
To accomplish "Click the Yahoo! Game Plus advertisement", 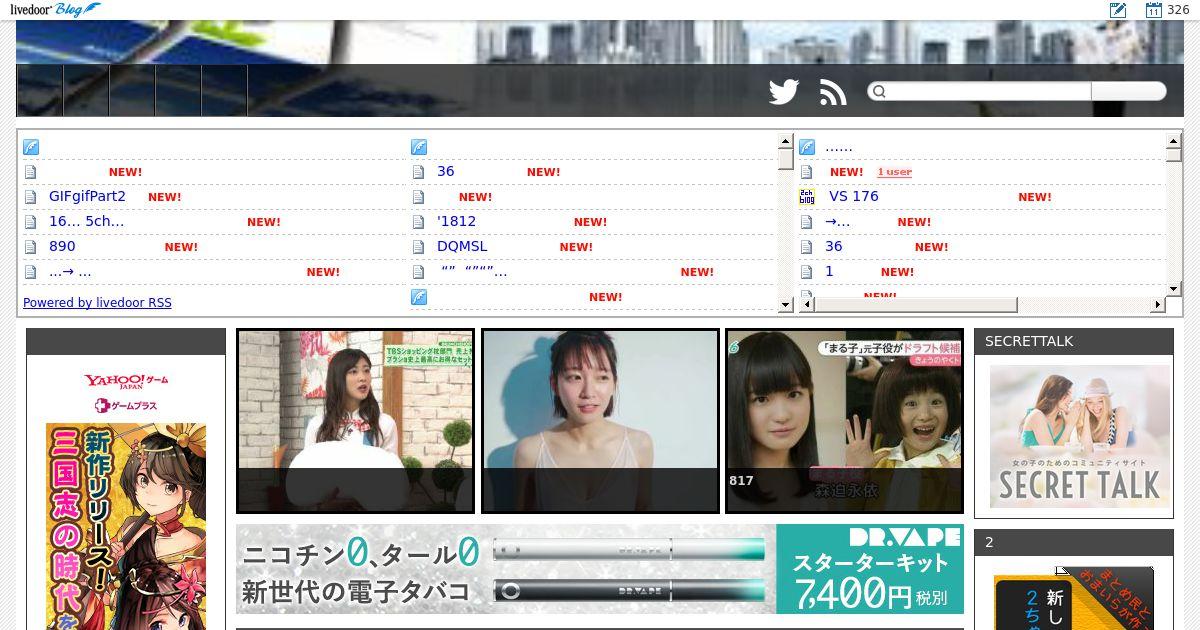I will pyautogui.click(x=126, y=500).
